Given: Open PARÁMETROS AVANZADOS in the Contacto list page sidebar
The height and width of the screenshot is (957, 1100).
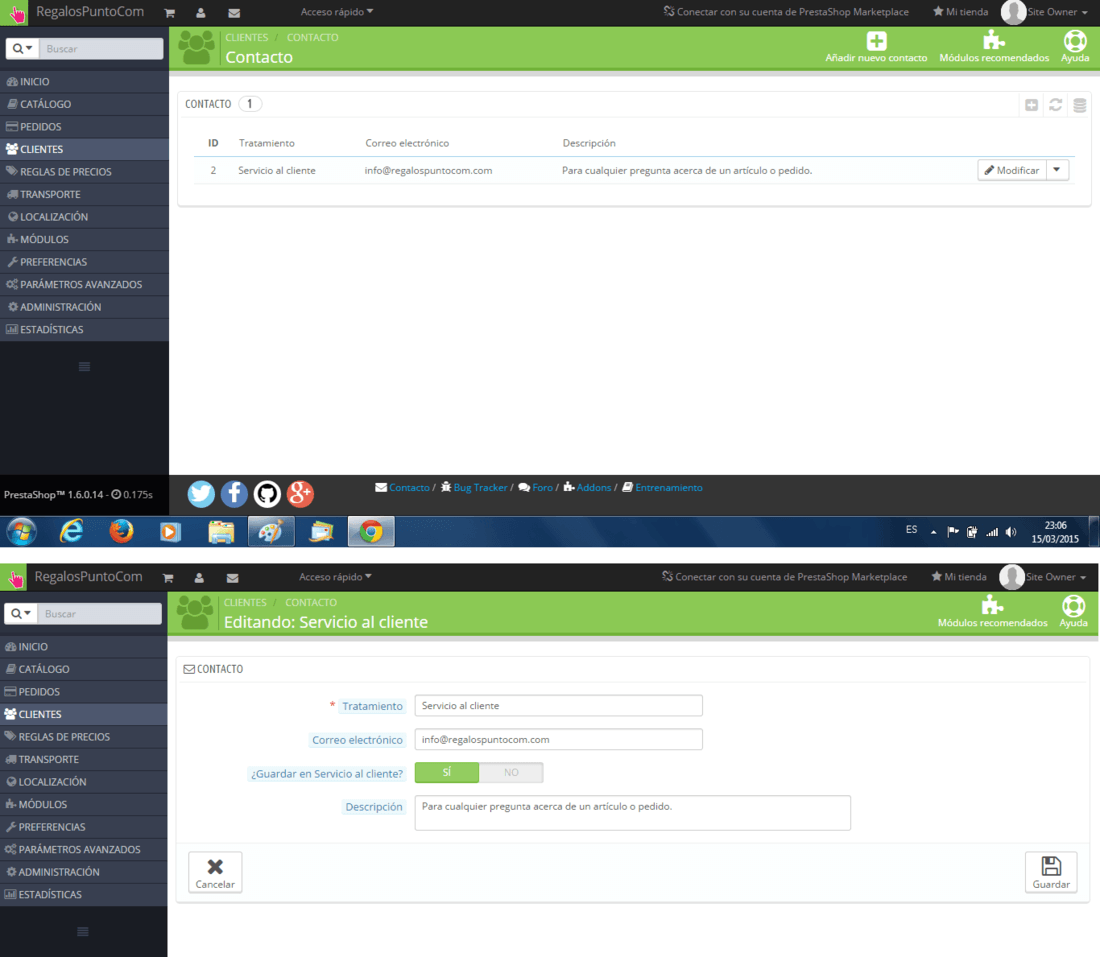Looking at the screenshot, I should point(84,284).
